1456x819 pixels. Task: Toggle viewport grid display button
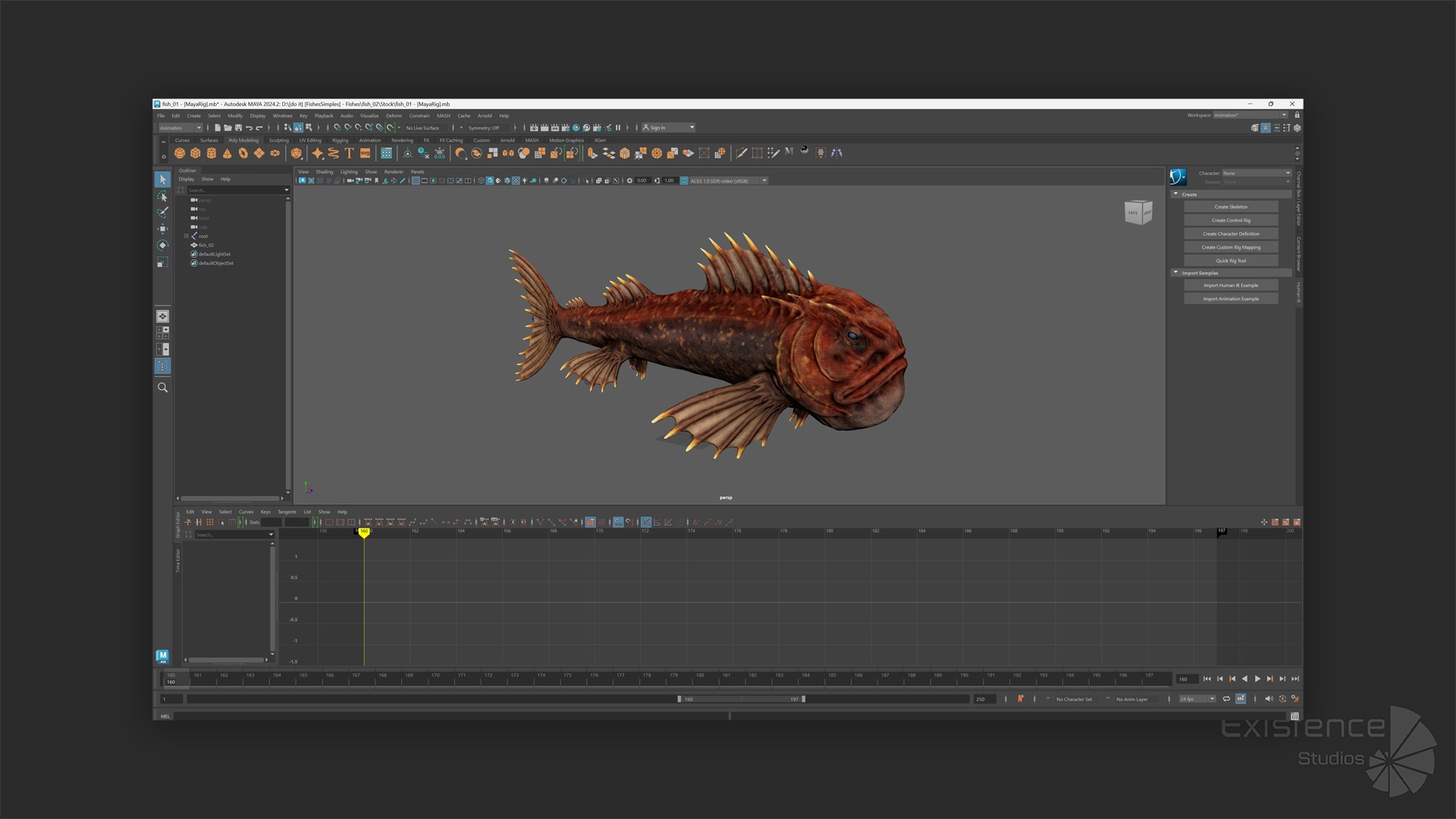[416, 180]
